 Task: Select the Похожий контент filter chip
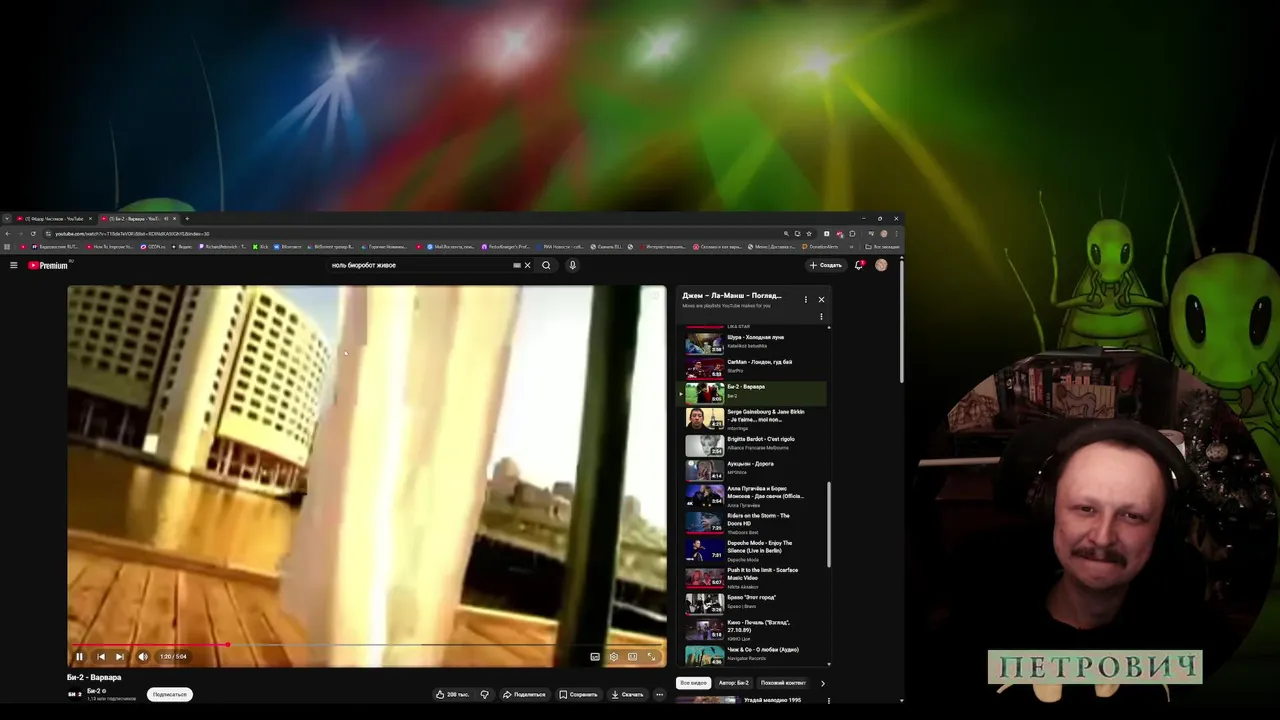pos(783,683)
